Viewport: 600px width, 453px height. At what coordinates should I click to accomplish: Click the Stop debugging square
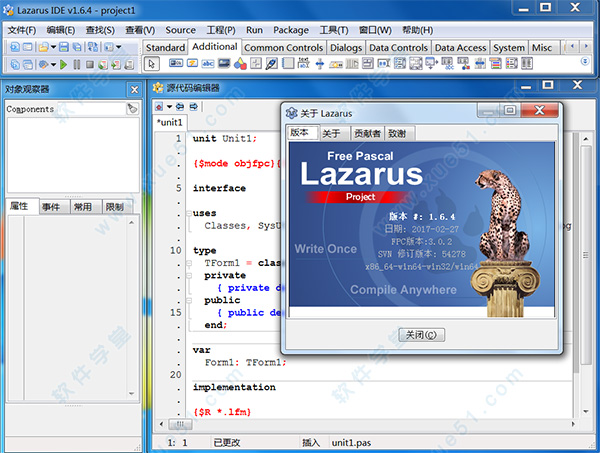(90, 64)
